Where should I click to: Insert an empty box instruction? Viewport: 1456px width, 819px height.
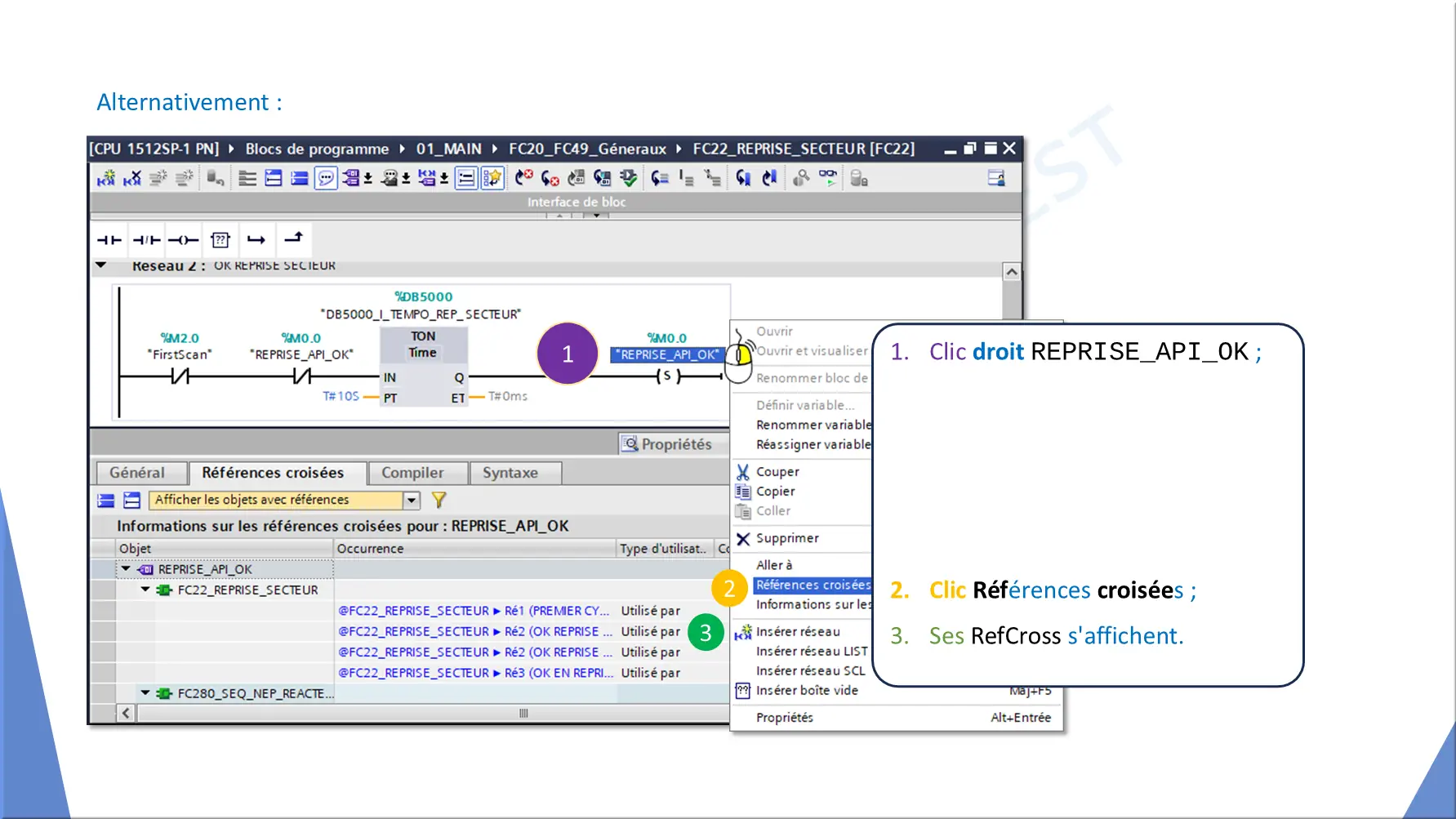220,239
